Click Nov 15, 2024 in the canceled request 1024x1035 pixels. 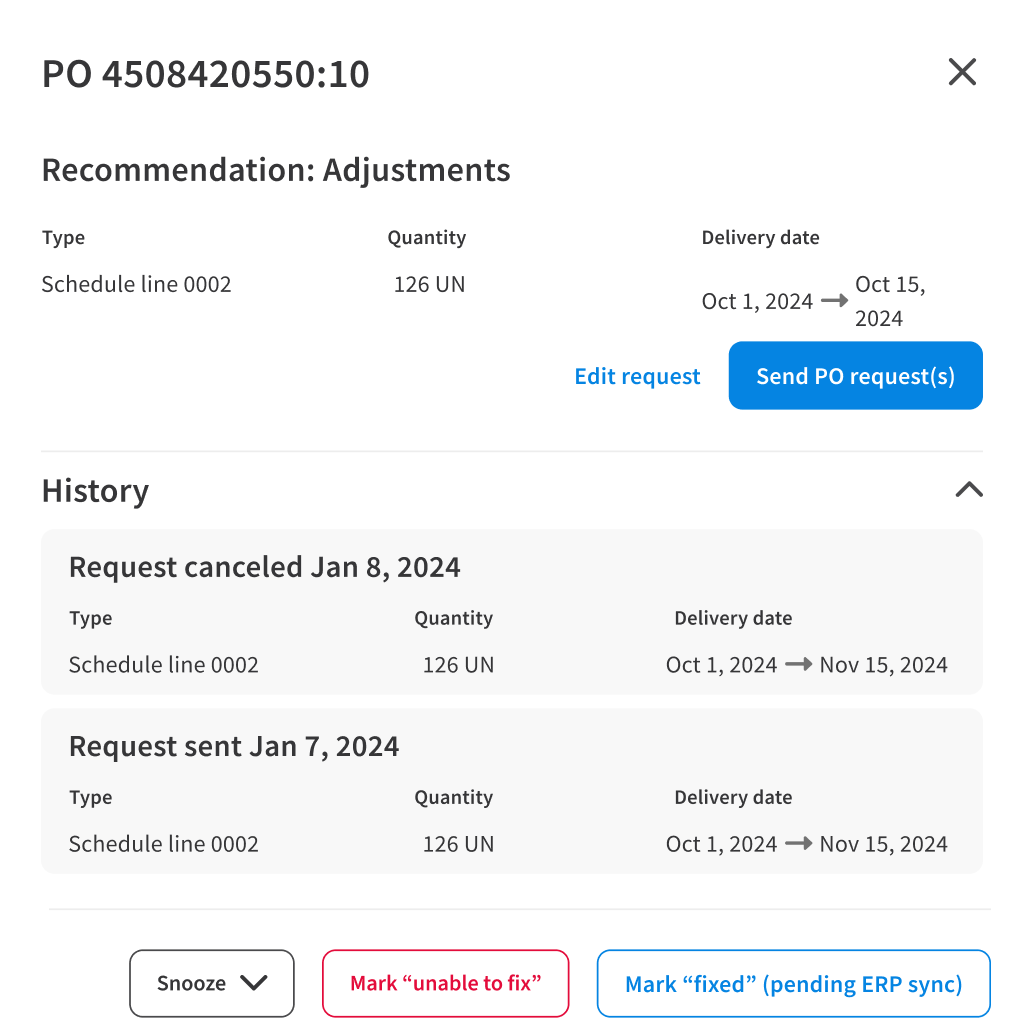pyautogui.click(x=883, y=664)
